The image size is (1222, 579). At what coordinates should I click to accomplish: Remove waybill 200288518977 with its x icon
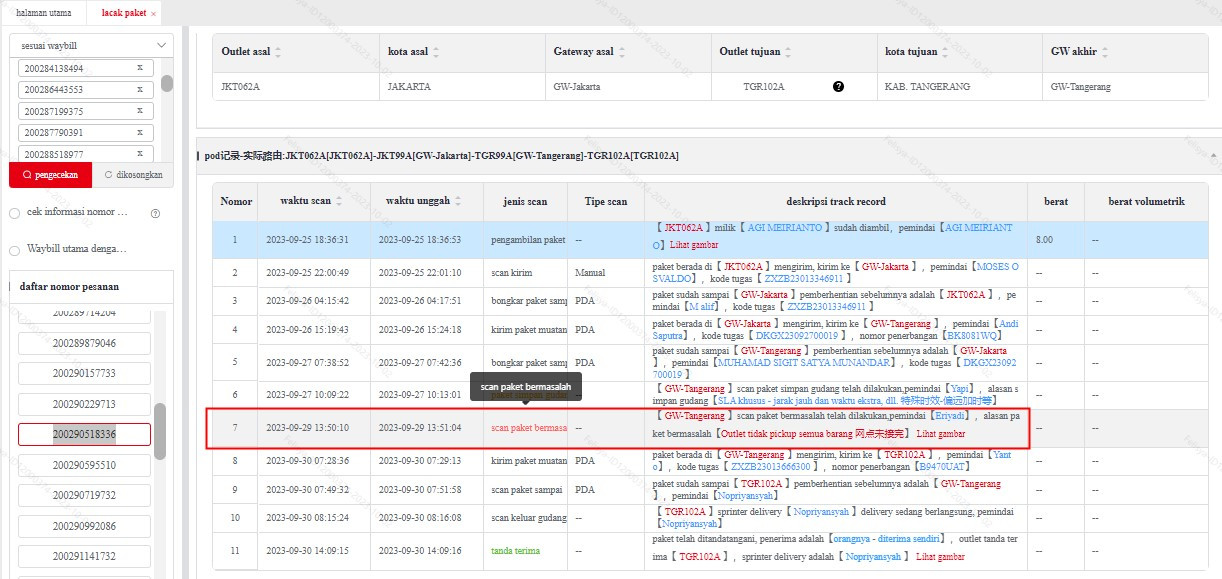[x=140, y=154]
